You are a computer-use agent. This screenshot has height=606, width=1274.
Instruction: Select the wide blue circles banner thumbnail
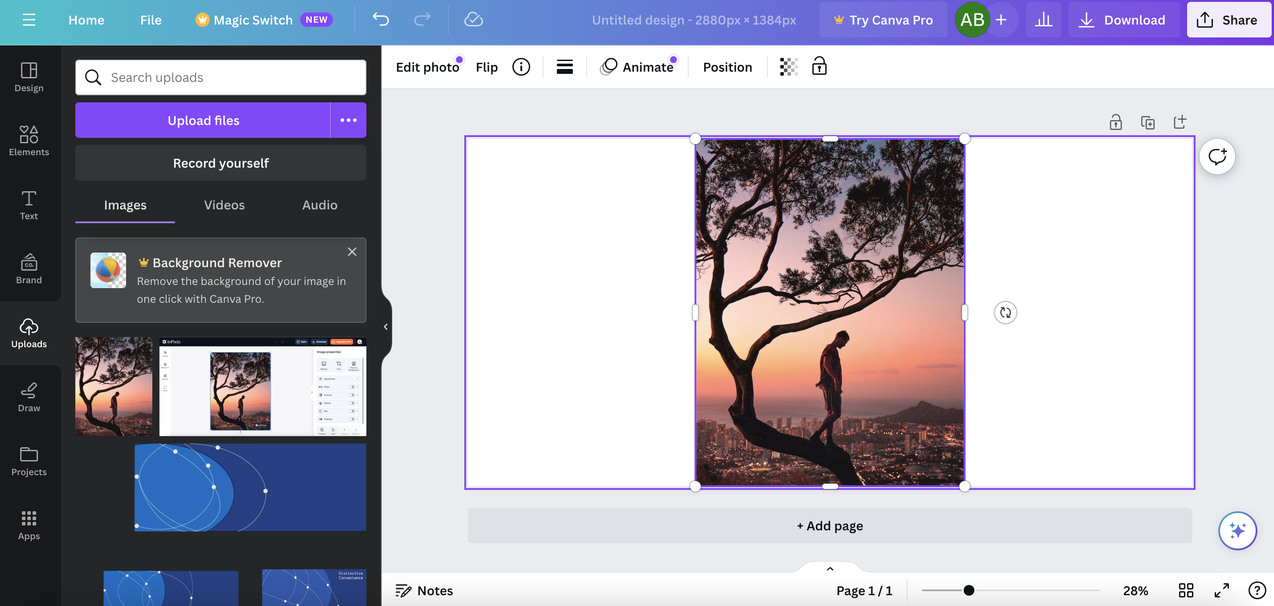(x=250, y=488)
